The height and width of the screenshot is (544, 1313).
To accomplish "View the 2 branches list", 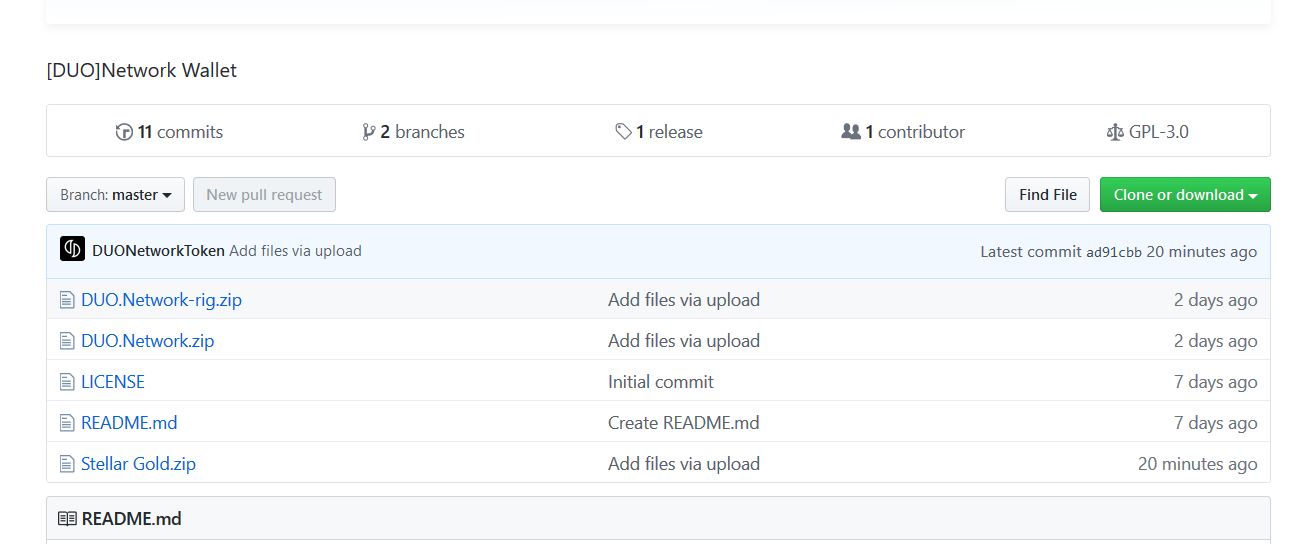I will [413, 131].
